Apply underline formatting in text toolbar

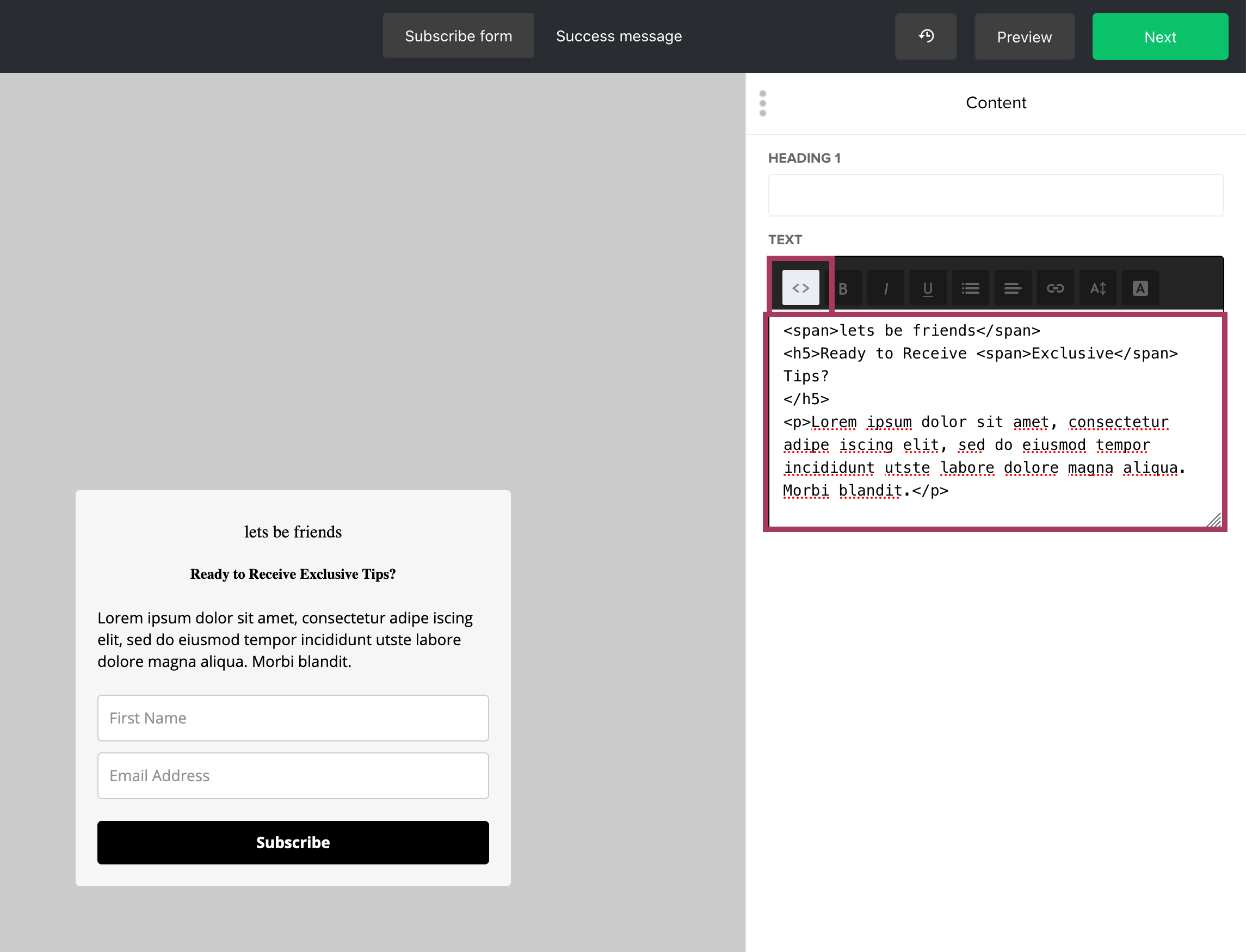click(x=928, y=288)
